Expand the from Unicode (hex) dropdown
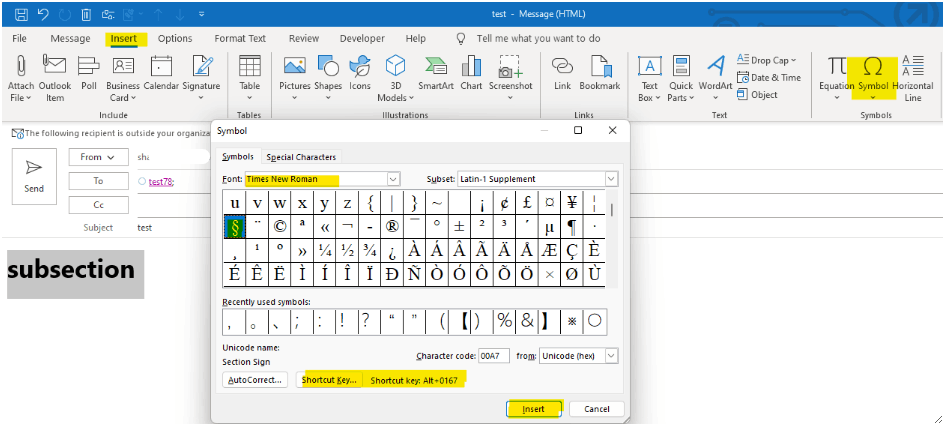The image size is (949, 426). 611,356
